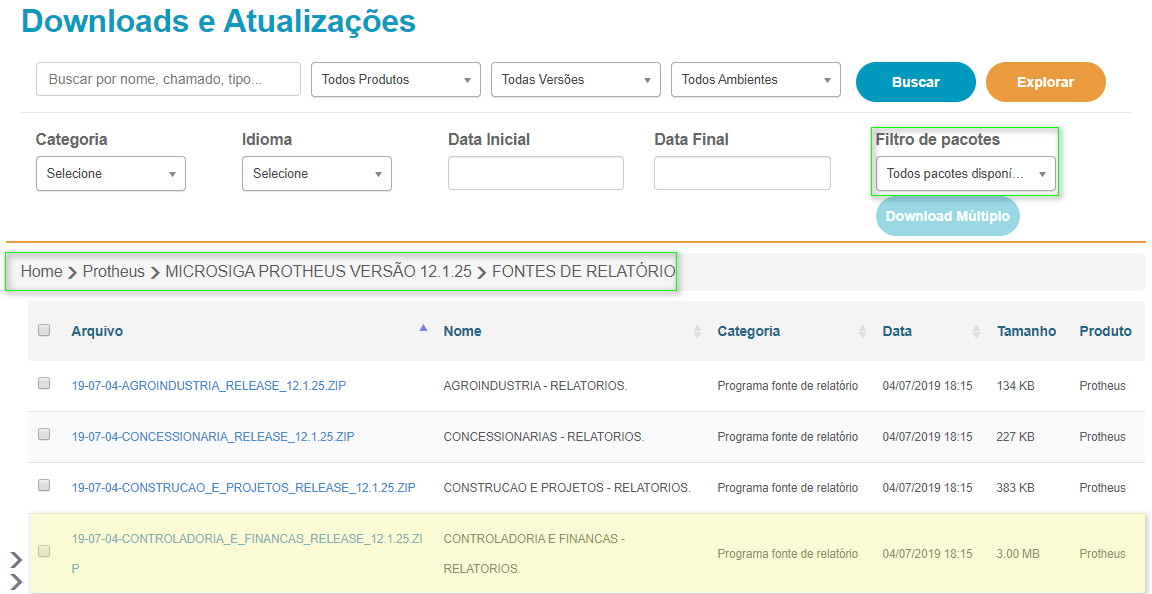Open the Idioma Selecione dropdown
The height and width of the screenshot is (594, 1152).
[x=317, y=174]
